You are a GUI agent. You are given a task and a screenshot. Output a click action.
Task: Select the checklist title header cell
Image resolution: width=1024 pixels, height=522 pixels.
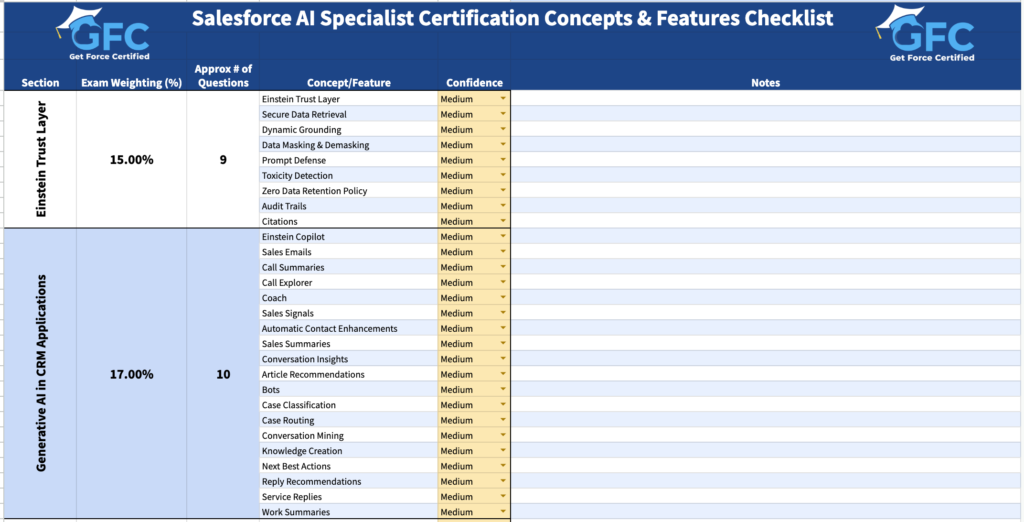point(512,18)
